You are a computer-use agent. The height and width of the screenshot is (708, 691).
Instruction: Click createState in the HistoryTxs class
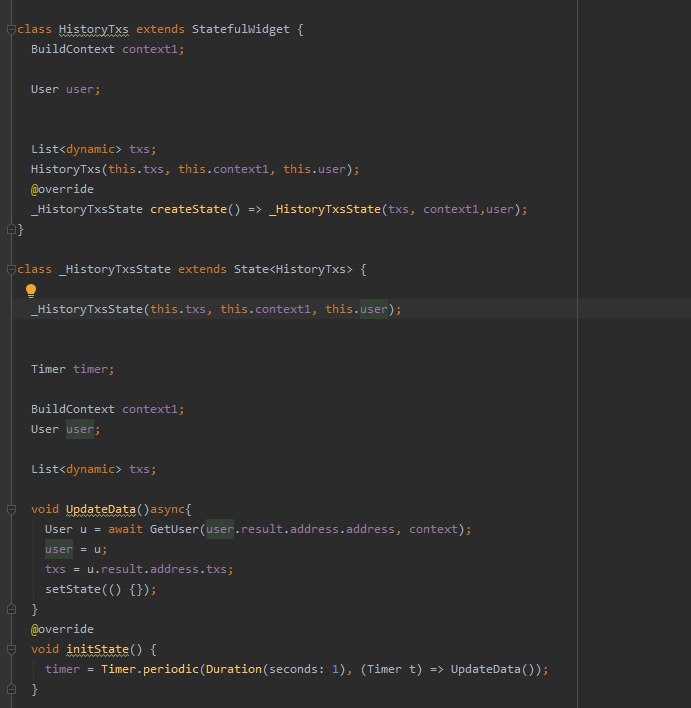click(188, 209)
